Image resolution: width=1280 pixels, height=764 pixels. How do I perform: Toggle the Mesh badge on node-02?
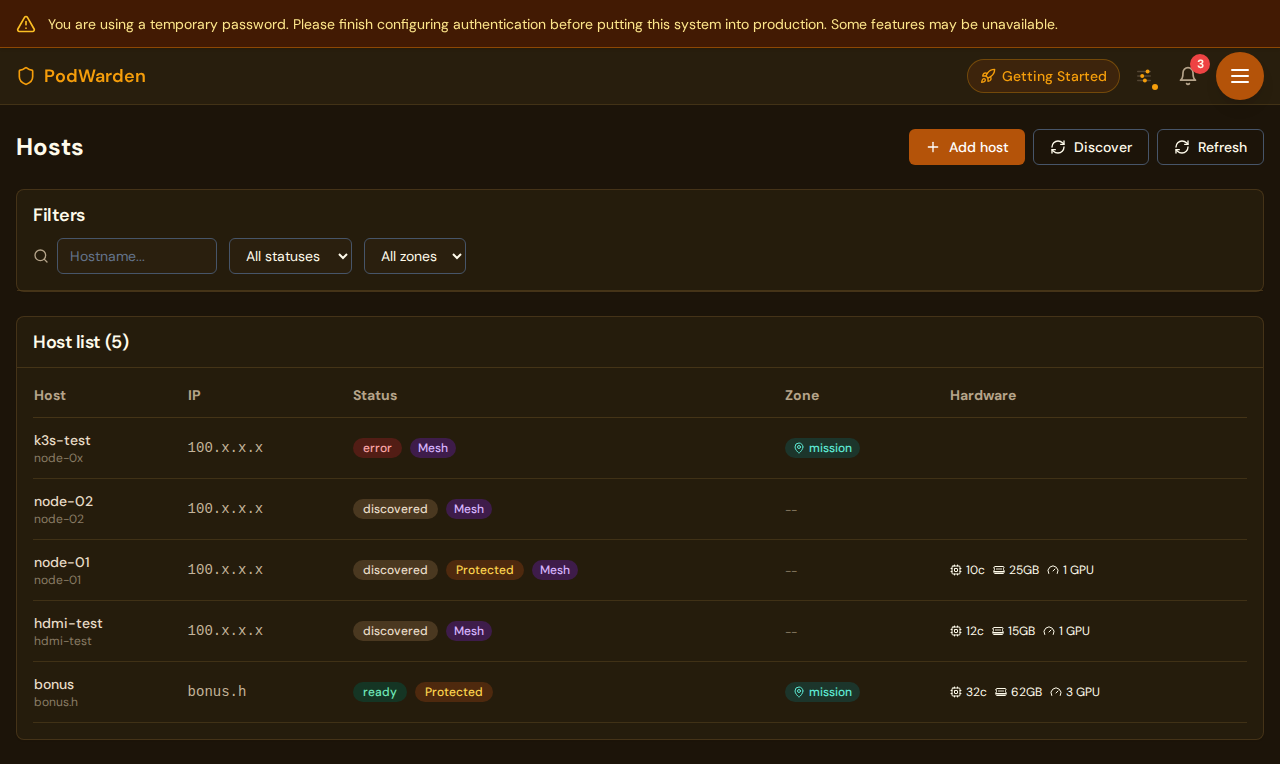pyautogui.click(x=468, y=508)
